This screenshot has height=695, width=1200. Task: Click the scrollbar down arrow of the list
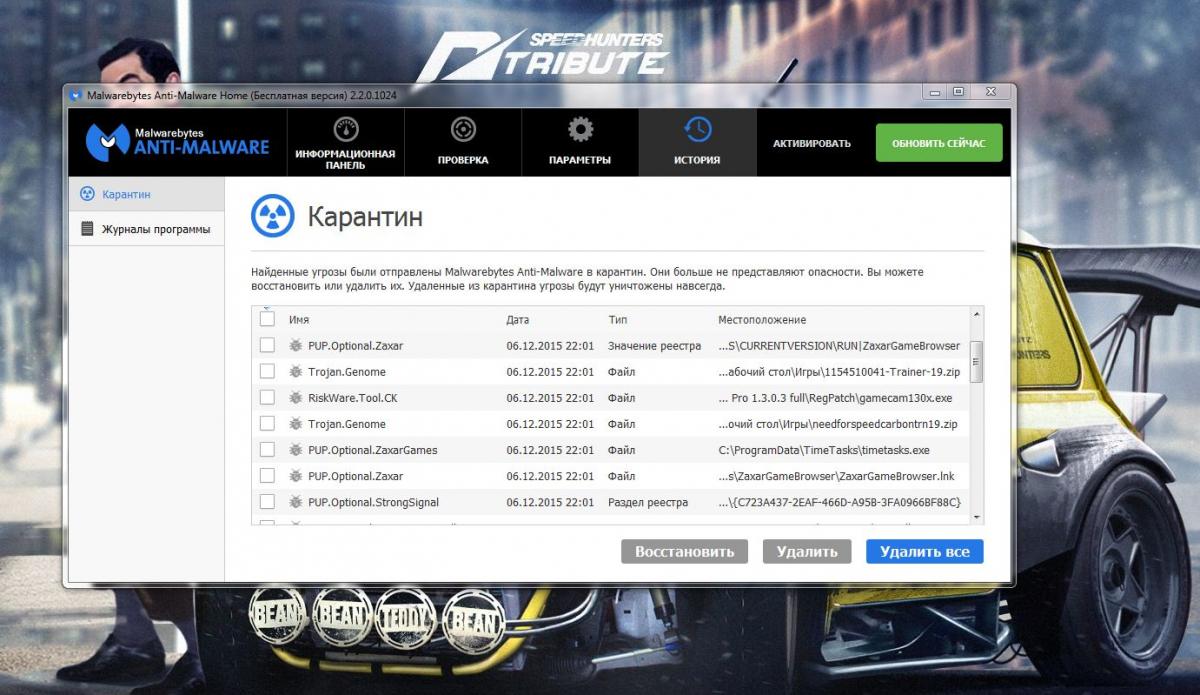click(976, 516)
